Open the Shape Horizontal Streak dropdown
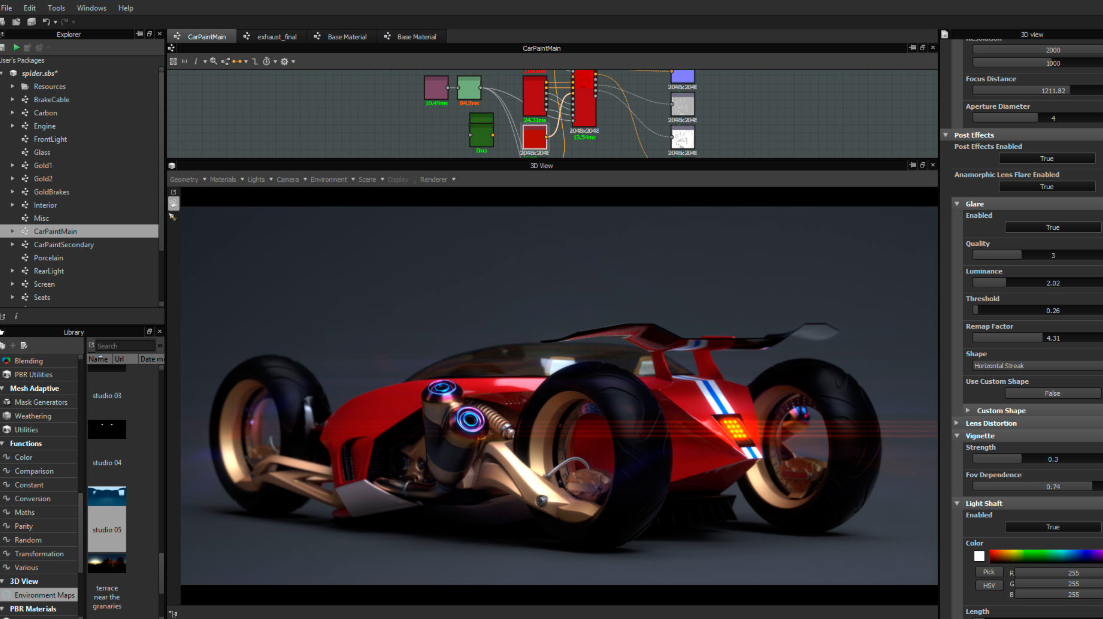The width and height of the screenshot is (1103, 619). (1038, 366)
